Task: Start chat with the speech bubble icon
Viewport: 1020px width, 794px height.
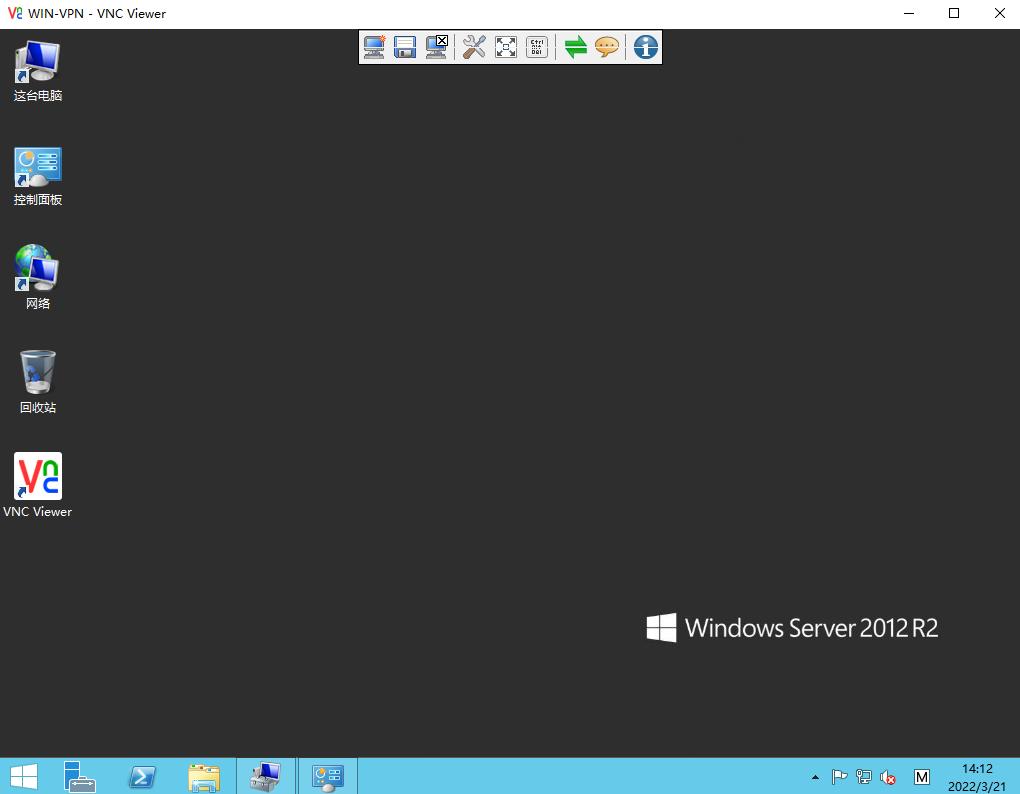Action: click(607, 47)
